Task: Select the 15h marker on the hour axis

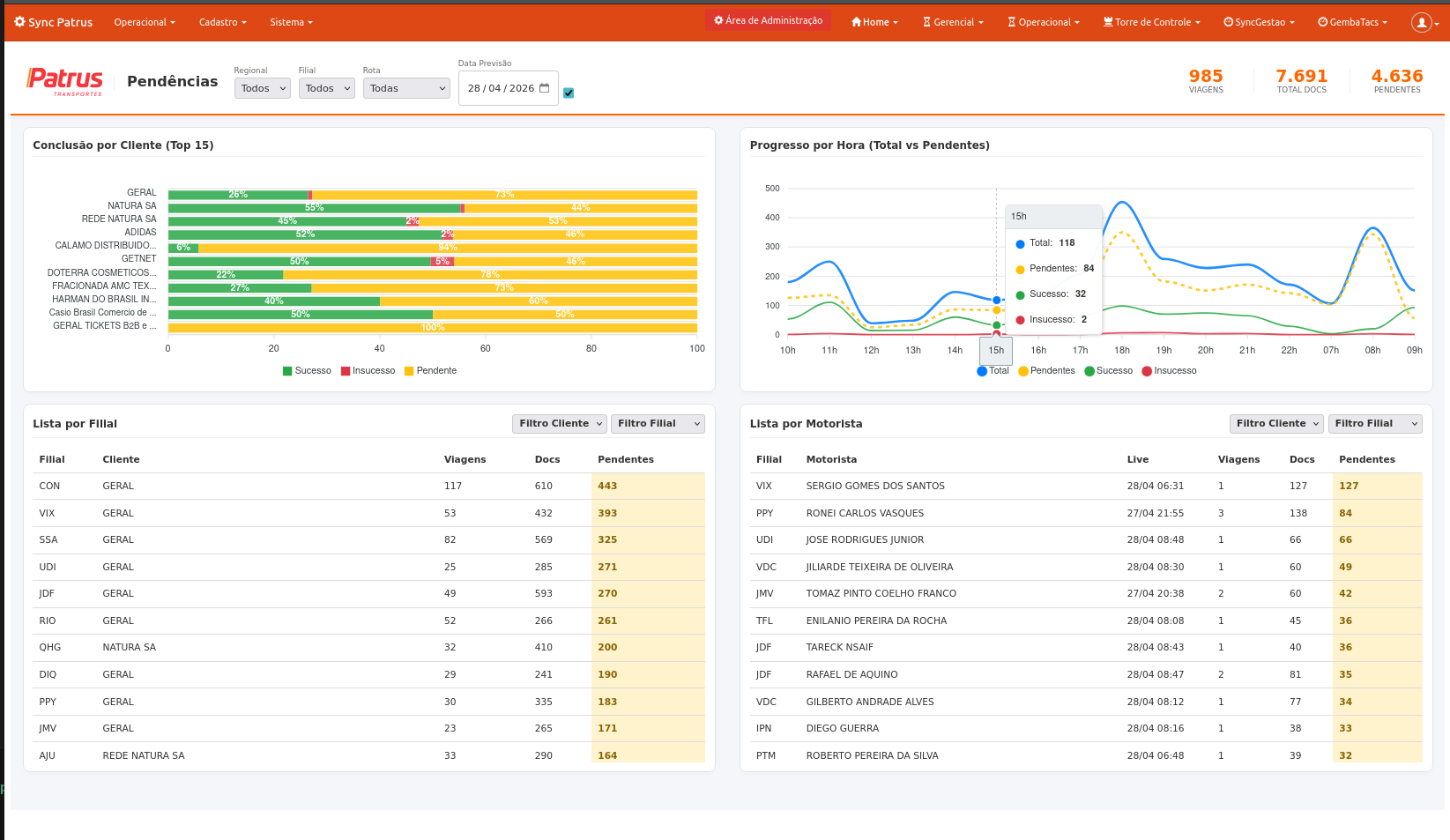Action: pos(996,351)
